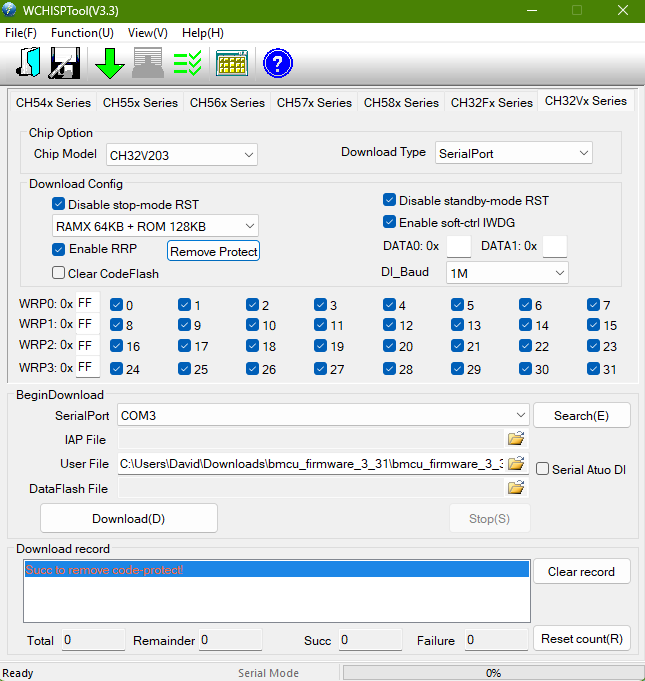Switch to CH58x Series tab
The width and height of the screenshot is (645, 681).
pos(401,102)
